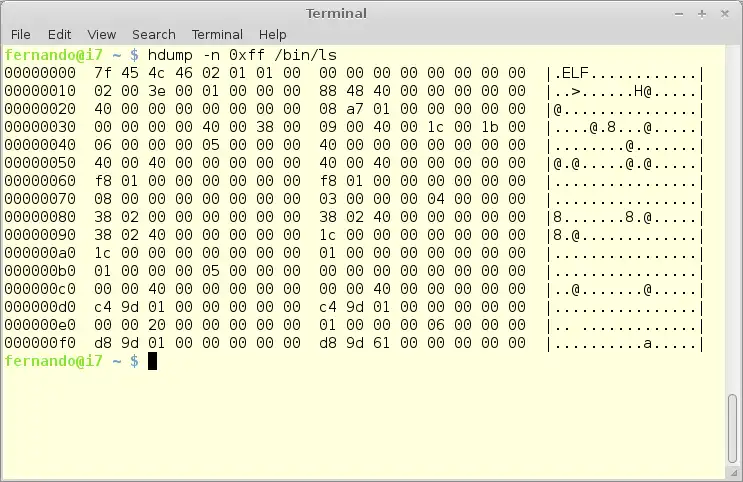Open the Edit menu
743x482 pixels.
click(x=59, y=35)
